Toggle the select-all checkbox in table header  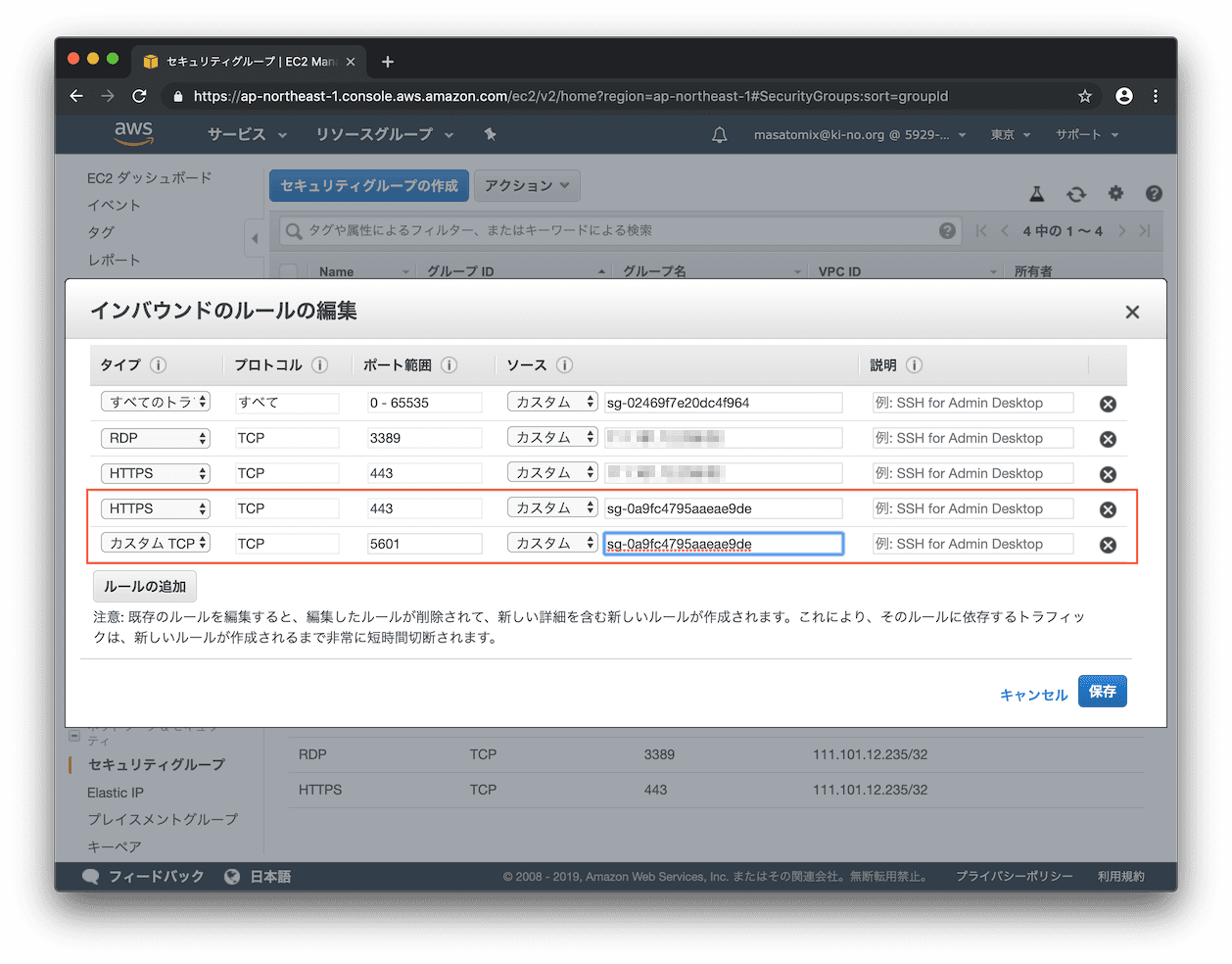pos(289,271)
